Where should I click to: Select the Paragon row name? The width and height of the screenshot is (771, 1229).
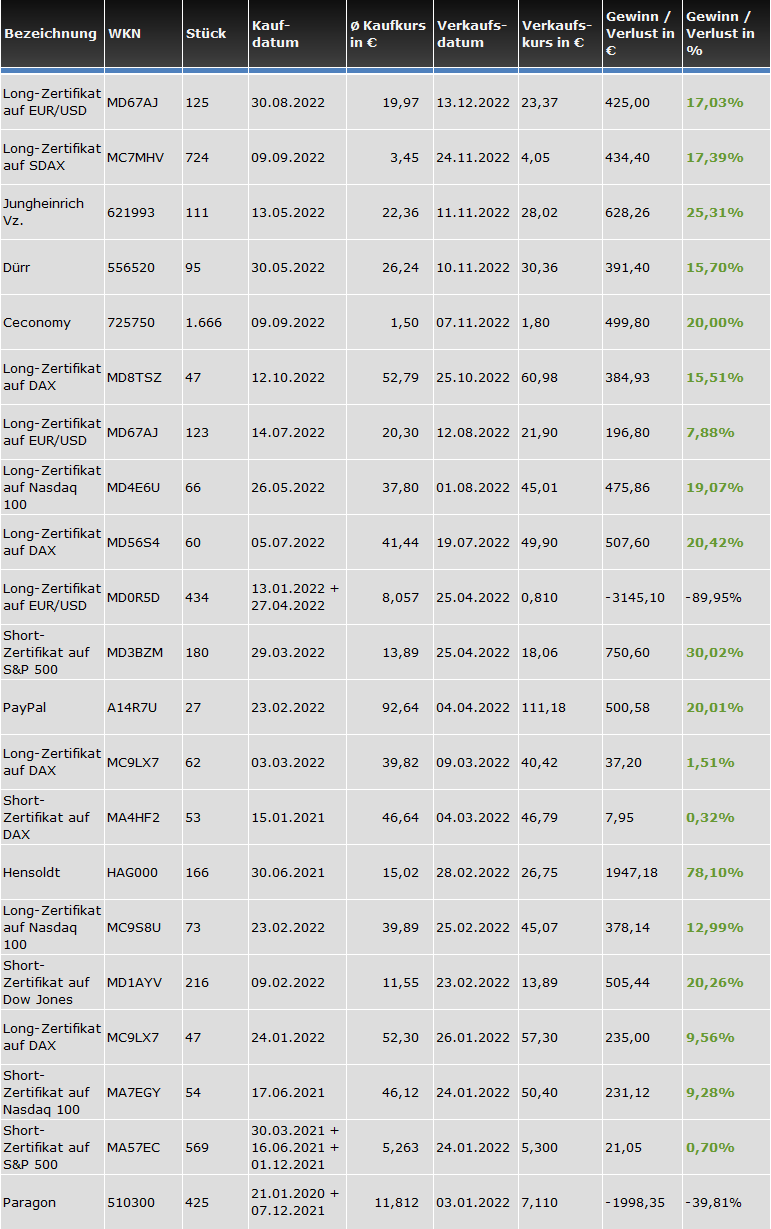(x=29, y=1203)
